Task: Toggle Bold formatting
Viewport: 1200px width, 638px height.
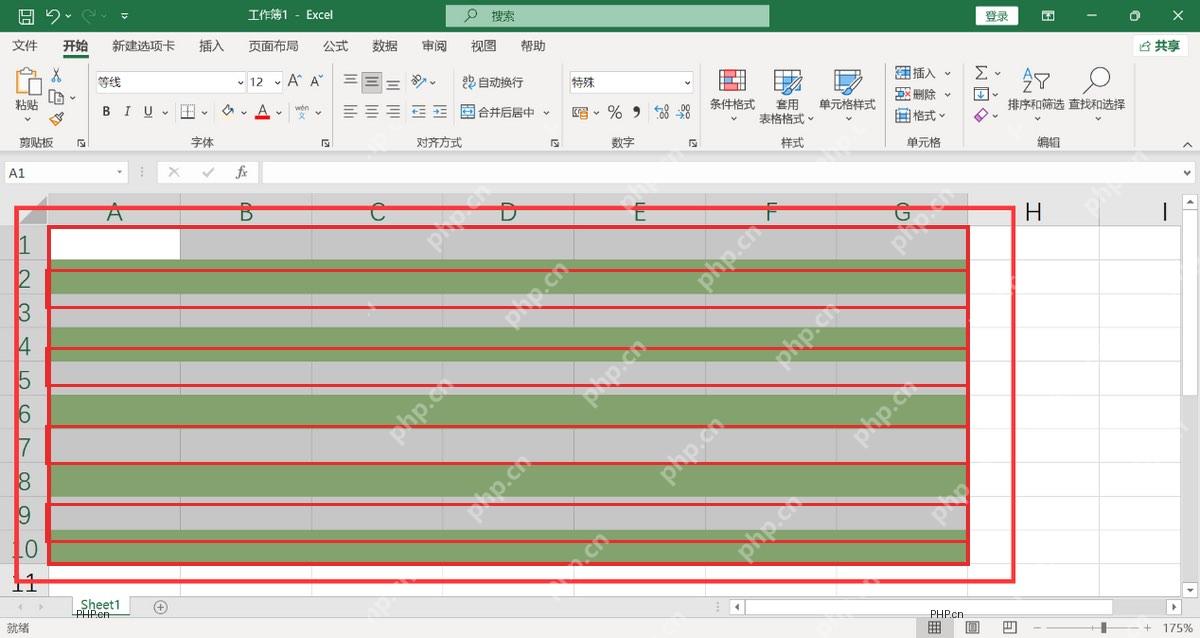Action: coord(105,112)
